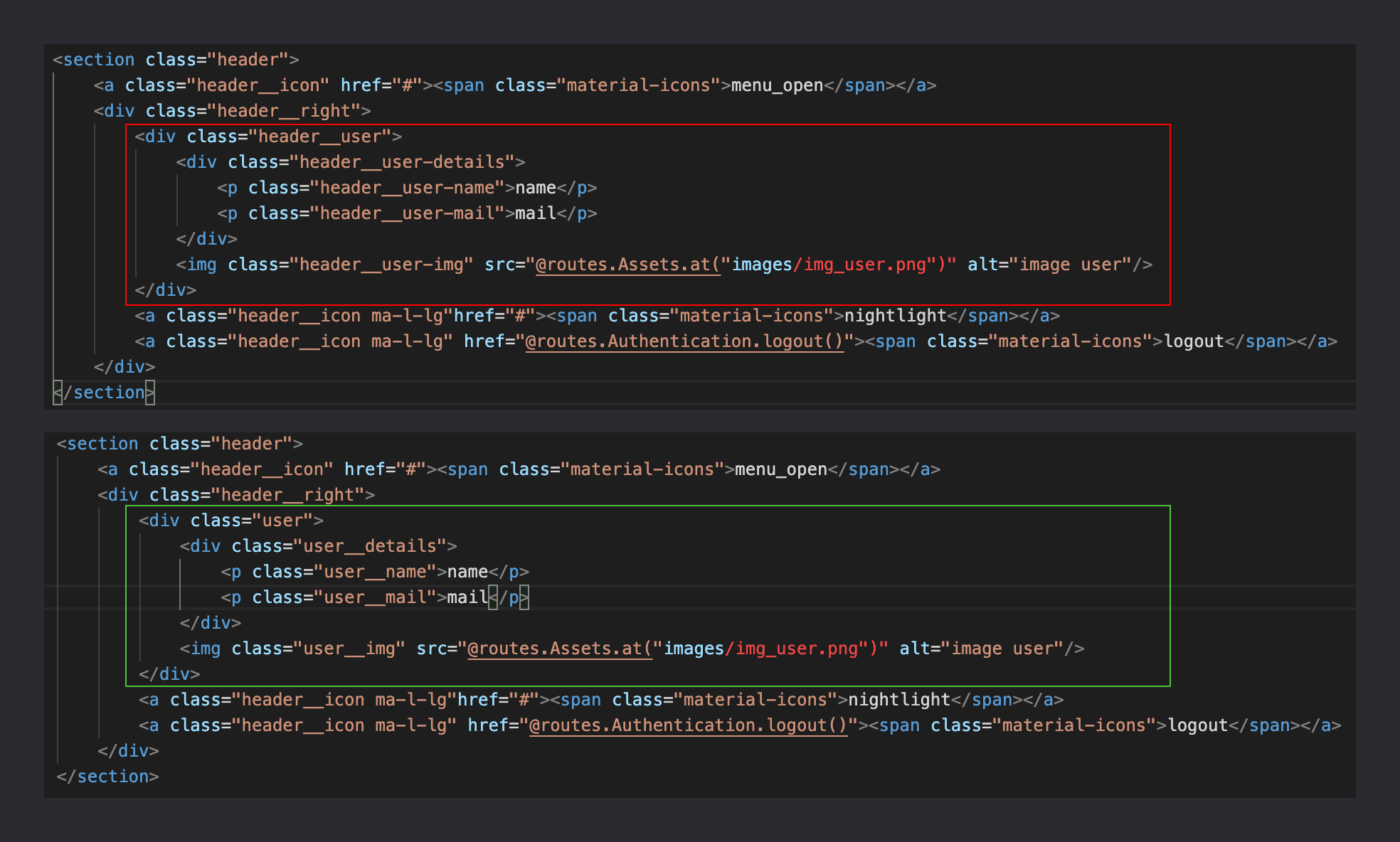The width and height of the screenshot is (1400, 842).
Task: Click the highlighted closing </section> tag in the first snippet
Action: click(104, 393)
